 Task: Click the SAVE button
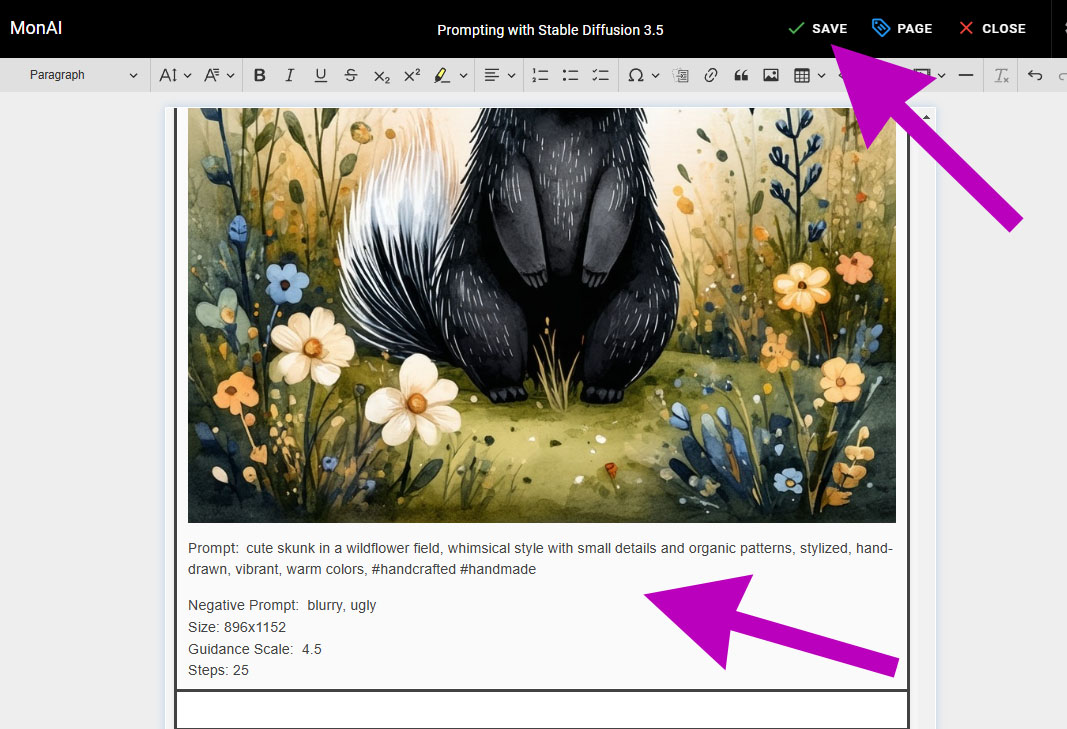click(817, 28)
